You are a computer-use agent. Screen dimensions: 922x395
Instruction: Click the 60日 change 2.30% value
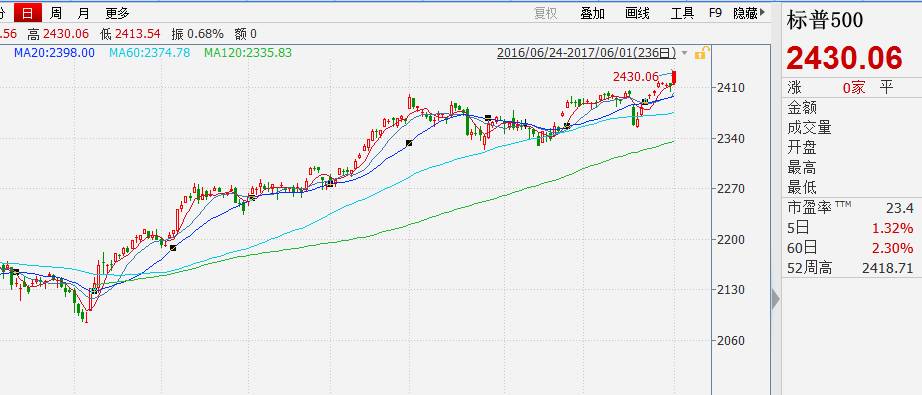[893, 248]
